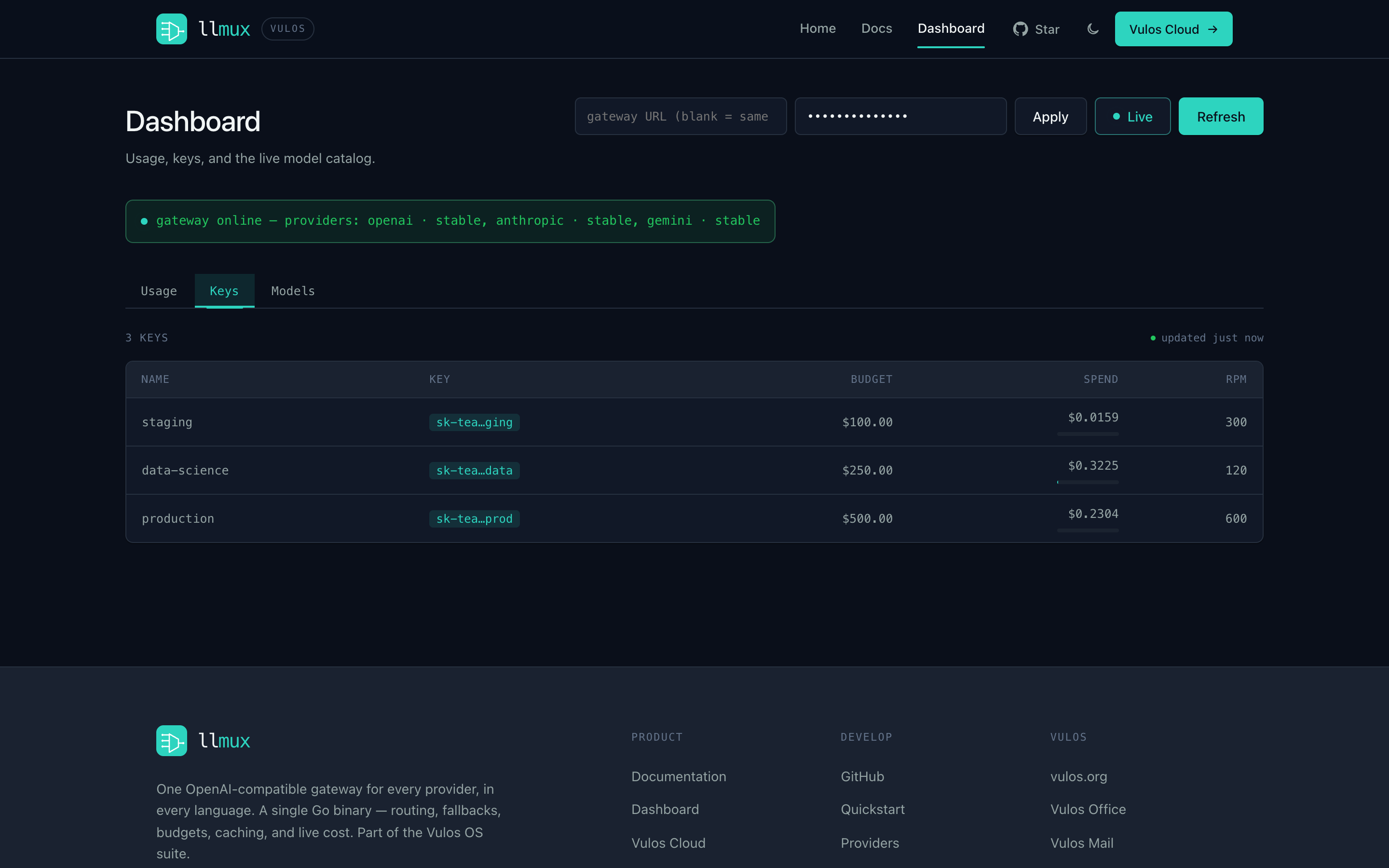Focus the masked API key field
This screenshot has height=868, width=1389.
point(900,116)
